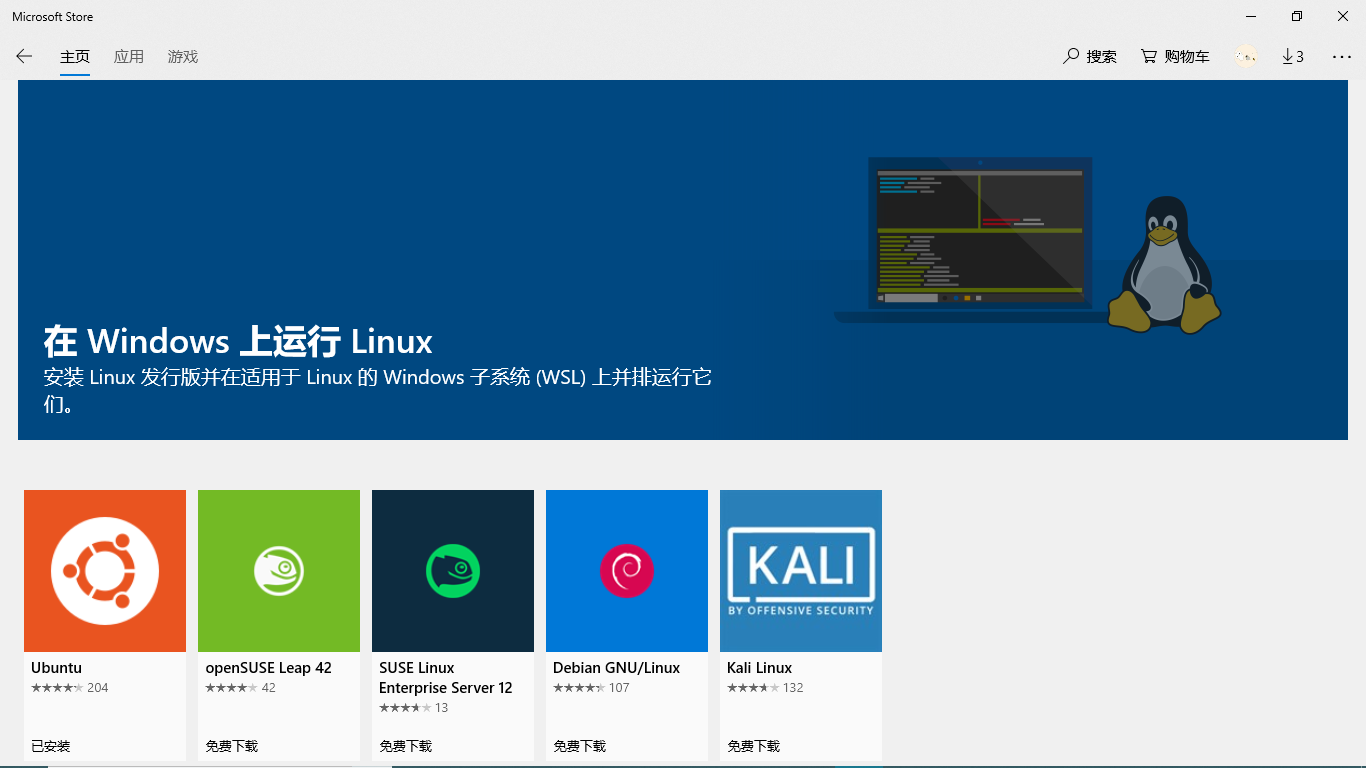Open the 购物车 shopping cart
Image resolution: width=1366 pixels, height=768 pixels.
[x=1175, y=57]
